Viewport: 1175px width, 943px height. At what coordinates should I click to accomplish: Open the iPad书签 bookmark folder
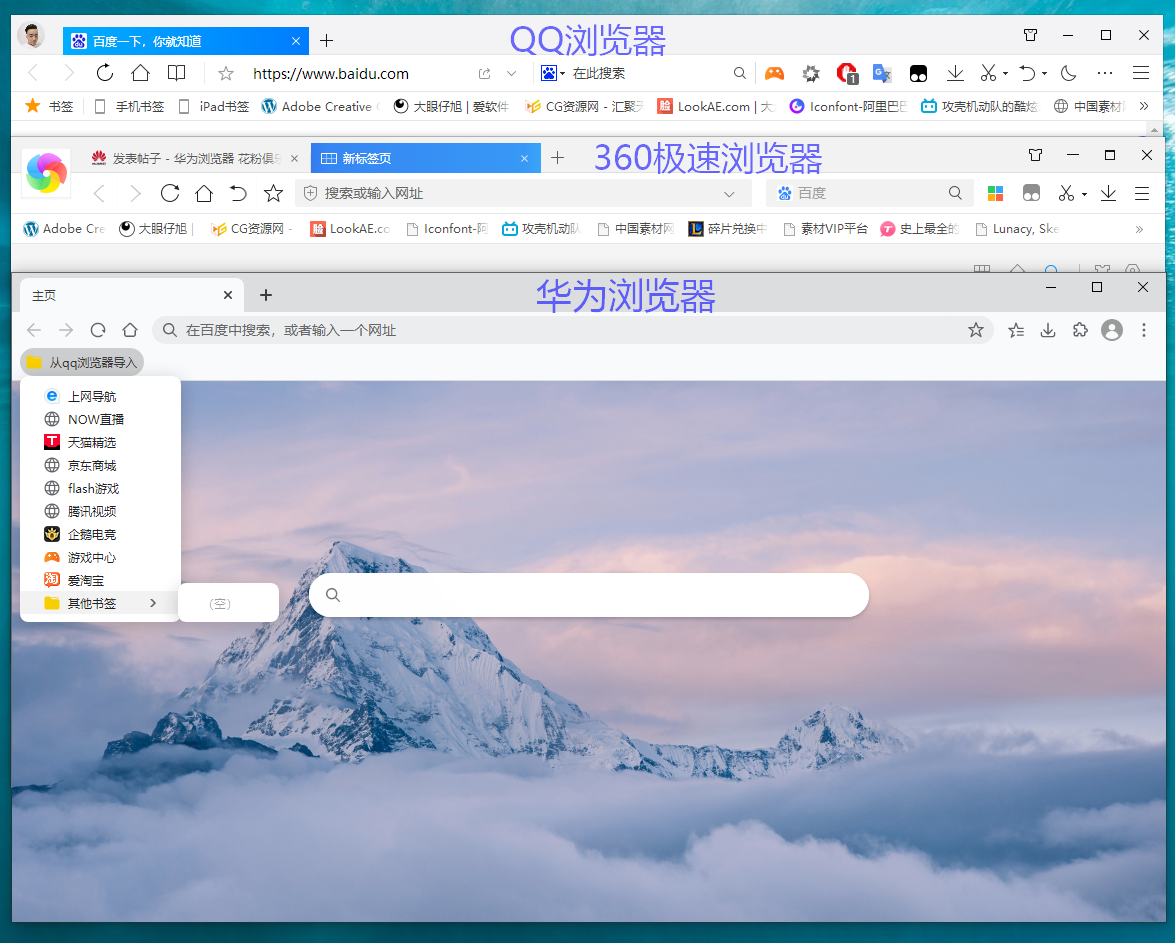pos(214,106)
